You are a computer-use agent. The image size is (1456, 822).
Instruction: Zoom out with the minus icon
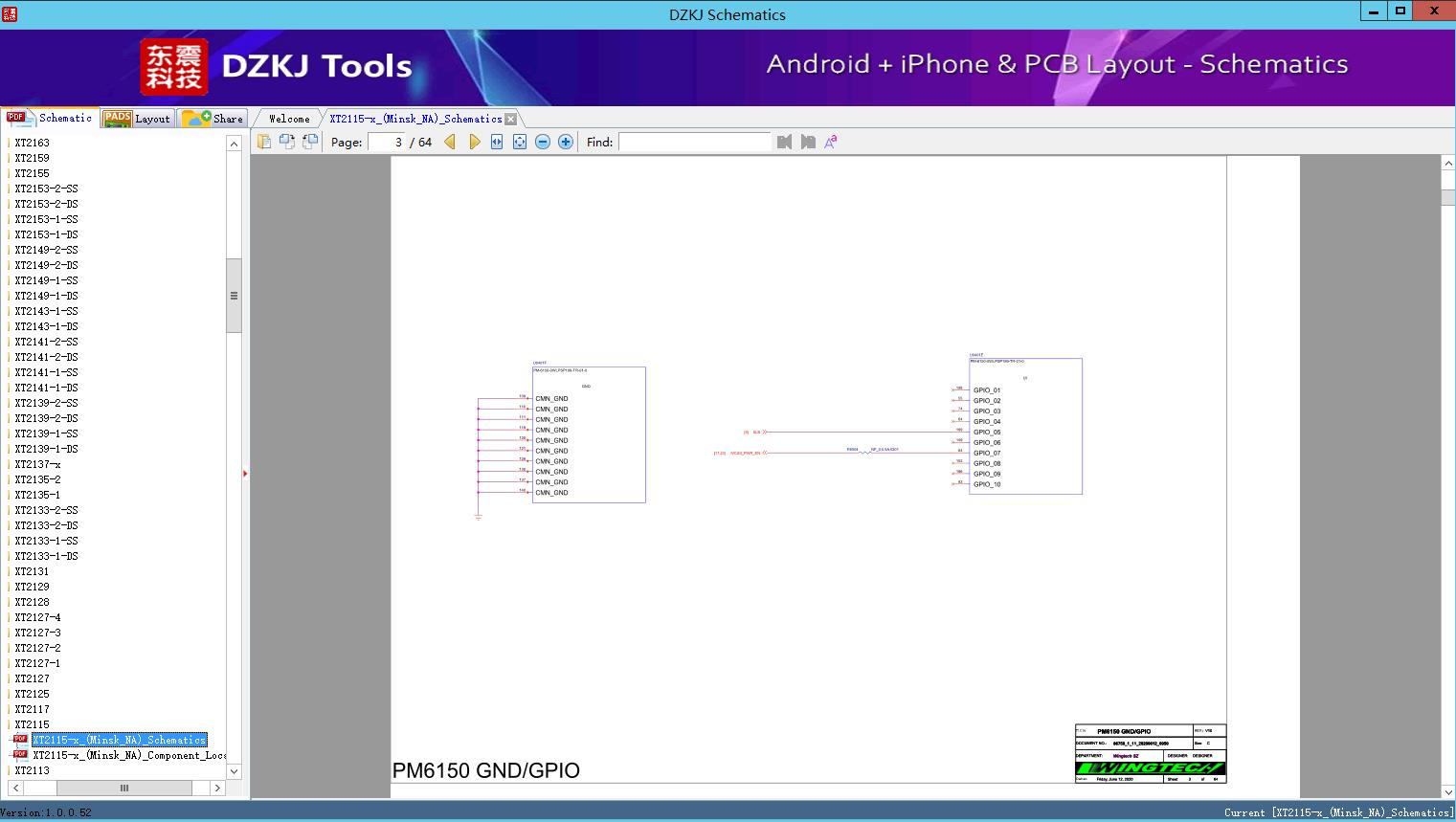coord(543,142)
